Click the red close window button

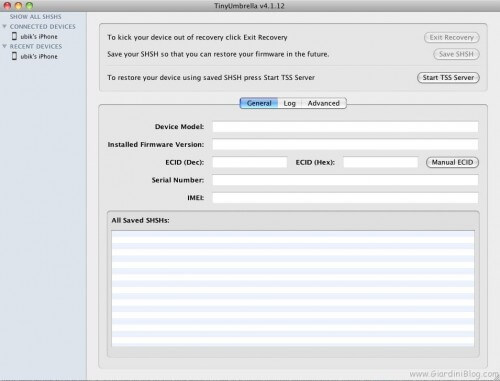pyautogui.click(x=7, y=5)
